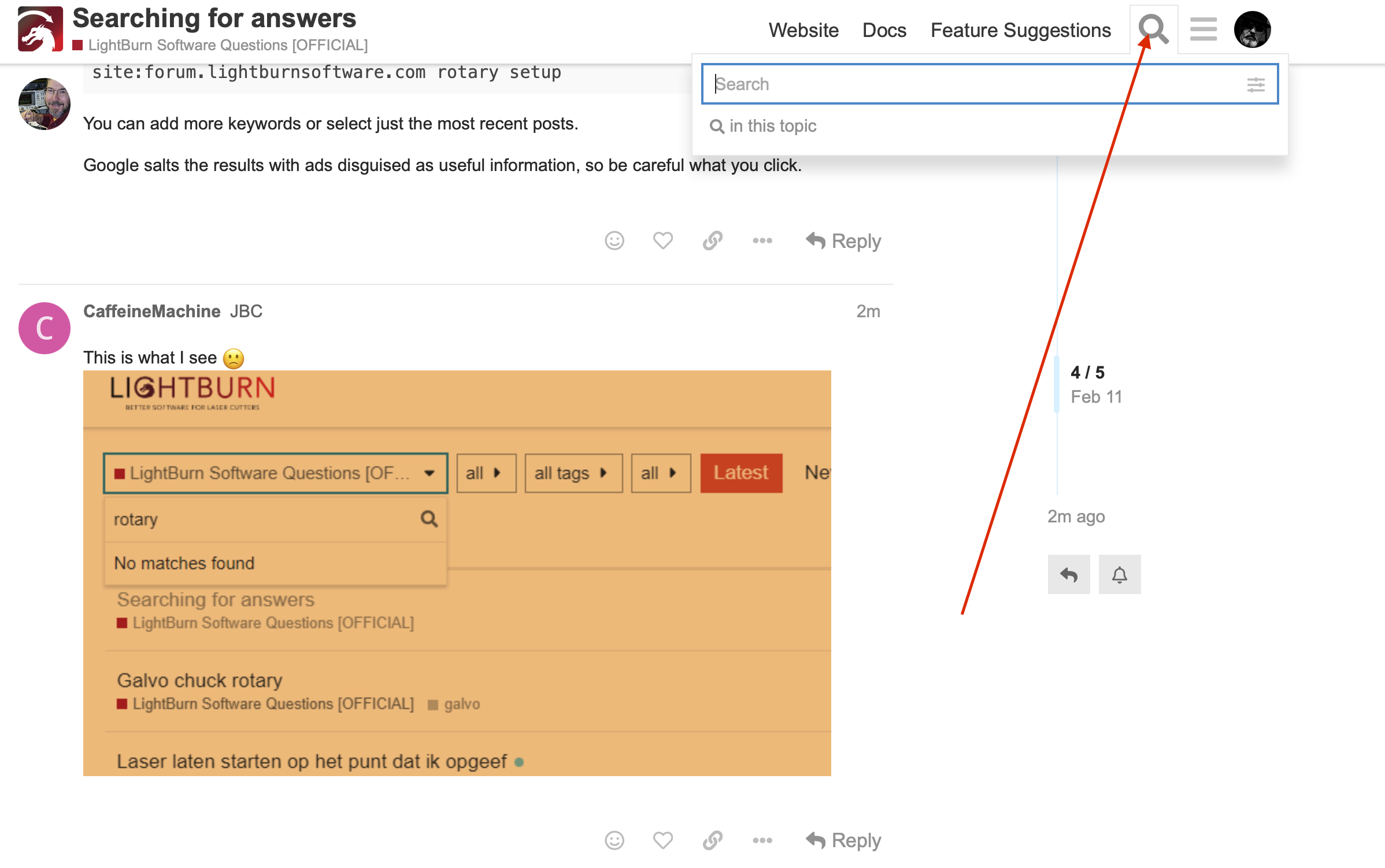Open LightBurn Software Questions category link in header
Screen dimensions: 1385x868
(x=221, y=45)
